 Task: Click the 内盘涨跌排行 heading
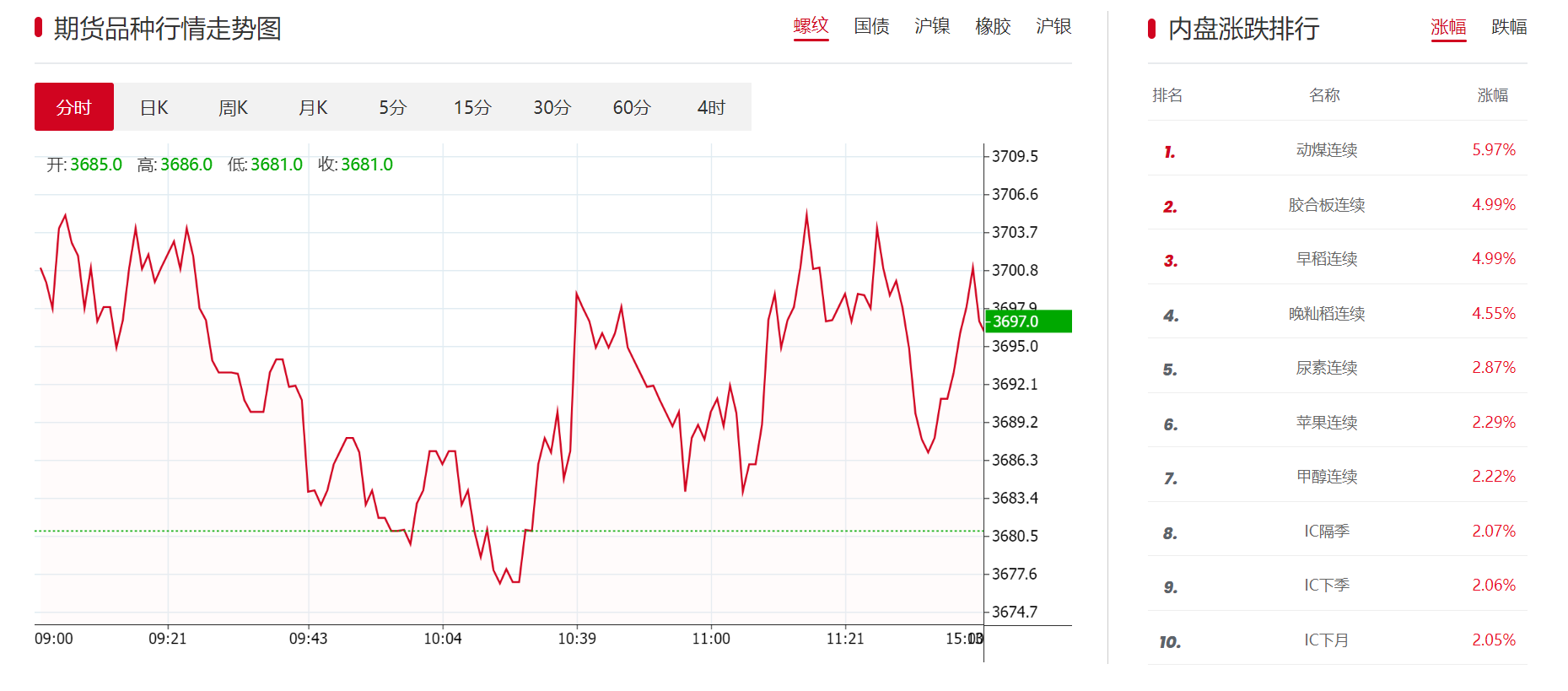[1244, 29]
